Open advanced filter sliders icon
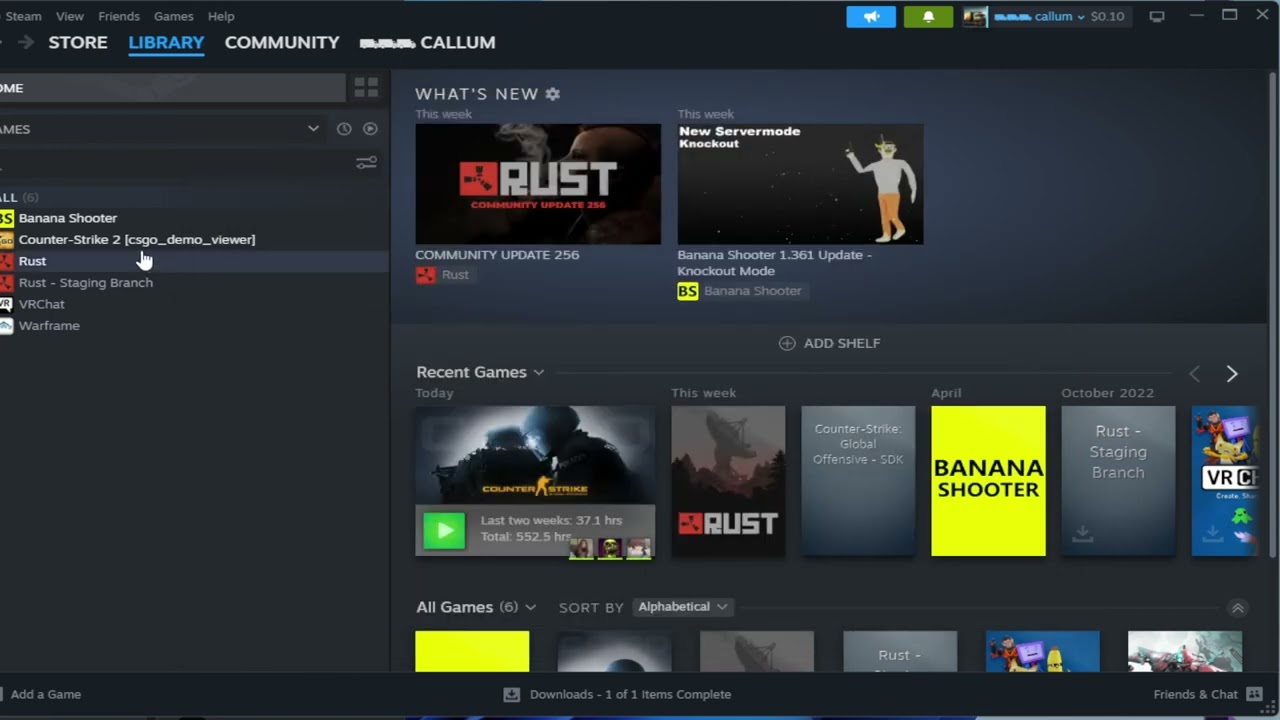 point(367,163)
